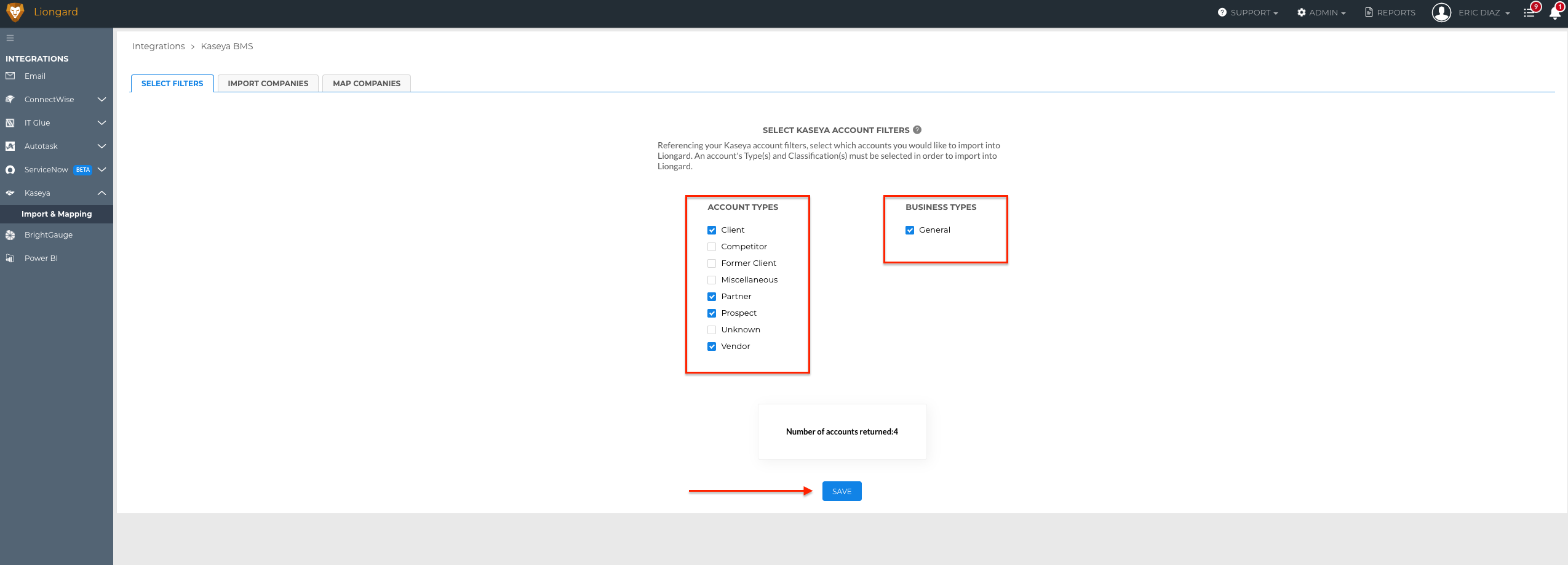This screenshot has height=565, width=1568.
Task: Go to Integrations breadcrumb link
Action: 158,46
